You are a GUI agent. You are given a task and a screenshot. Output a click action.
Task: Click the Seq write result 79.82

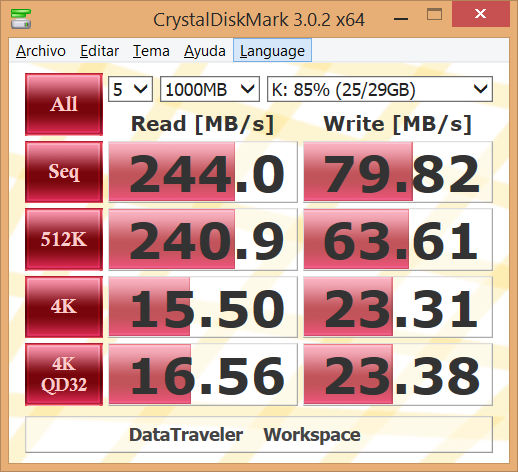[398, 172]
